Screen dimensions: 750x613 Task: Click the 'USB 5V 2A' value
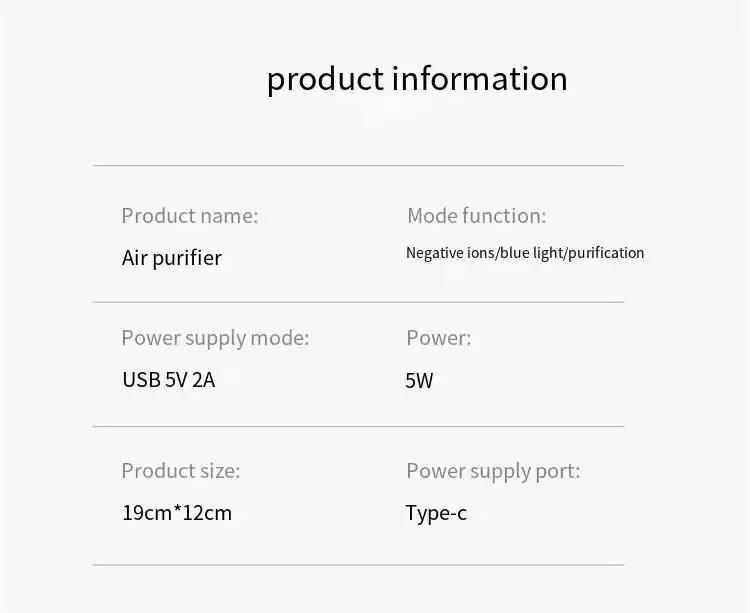click(168, 380)
